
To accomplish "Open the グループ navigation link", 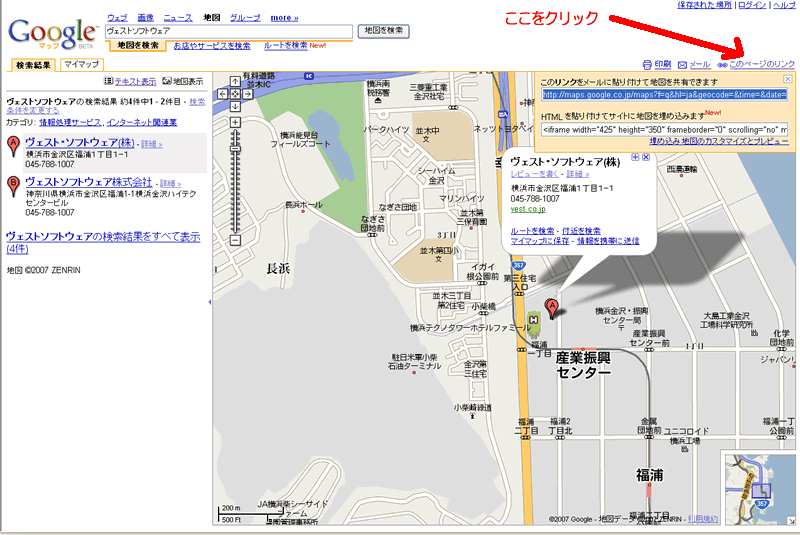I will pos(245,18).
